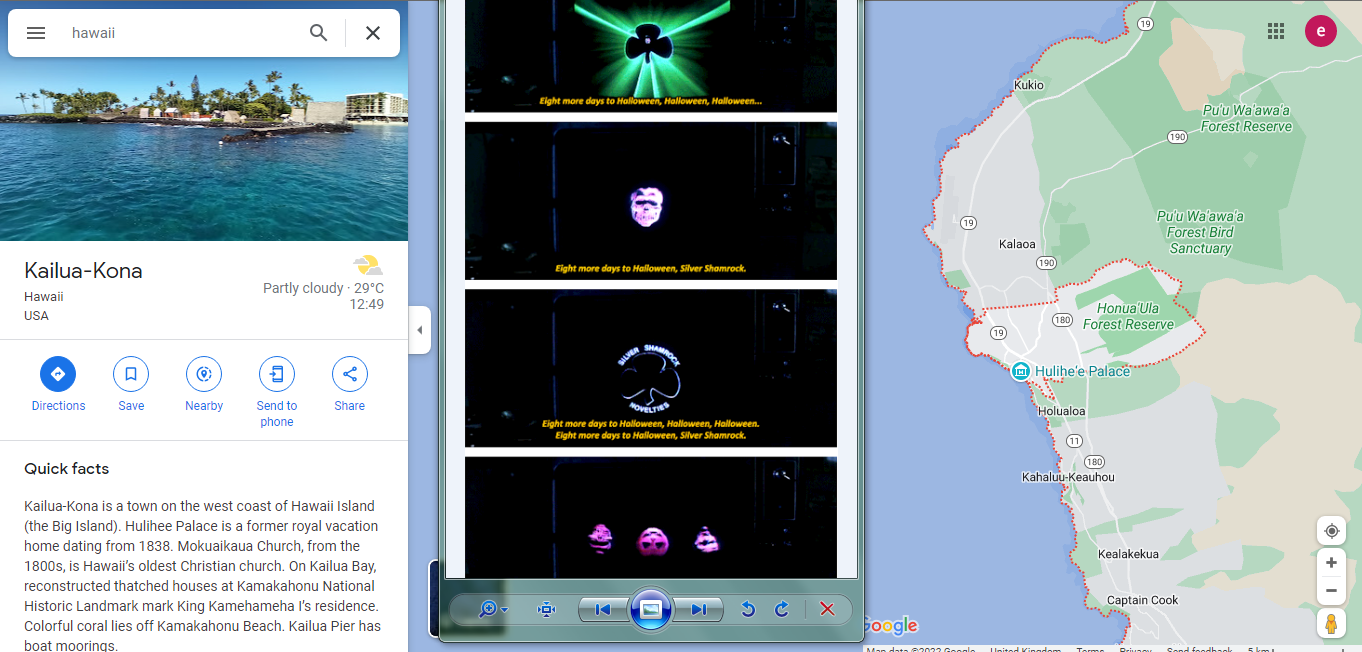This screenshot has width=1362, height=652.
Task: Click the Kahaluu-Keauhou map label
Action: (1068, 477)
